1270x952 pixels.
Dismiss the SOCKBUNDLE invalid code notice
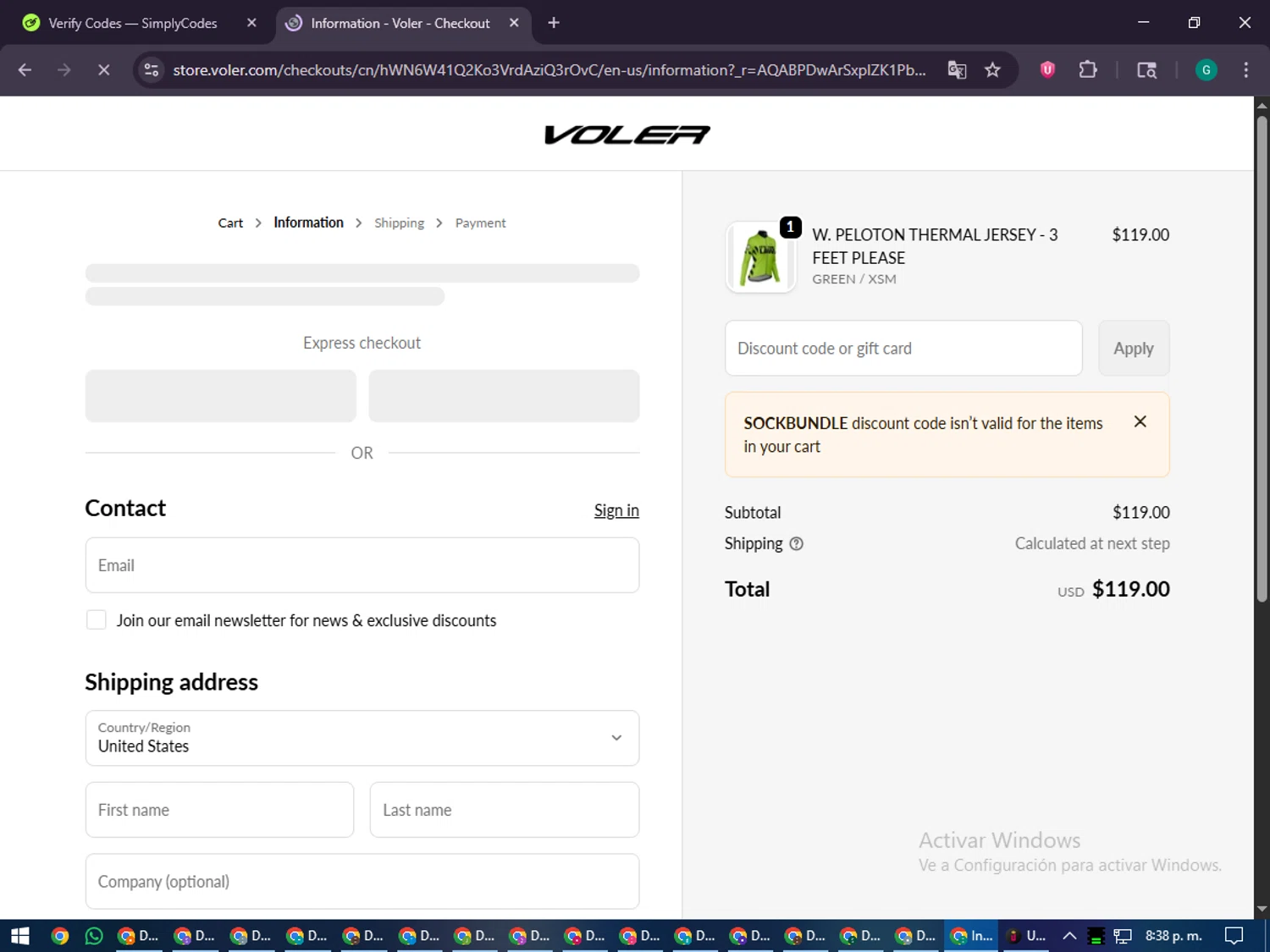click(x=1140, y=421)
